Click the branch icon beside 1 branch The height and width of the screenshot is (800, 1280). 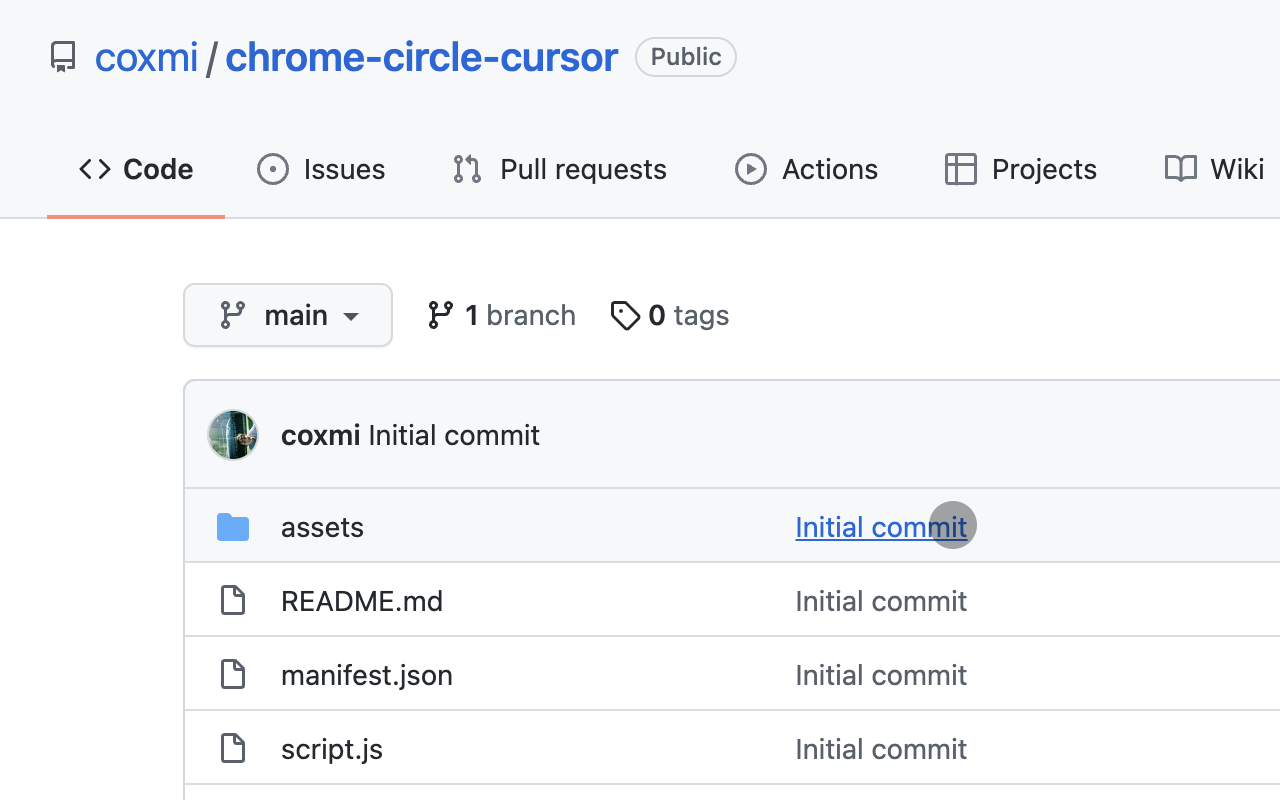(440, 315)
